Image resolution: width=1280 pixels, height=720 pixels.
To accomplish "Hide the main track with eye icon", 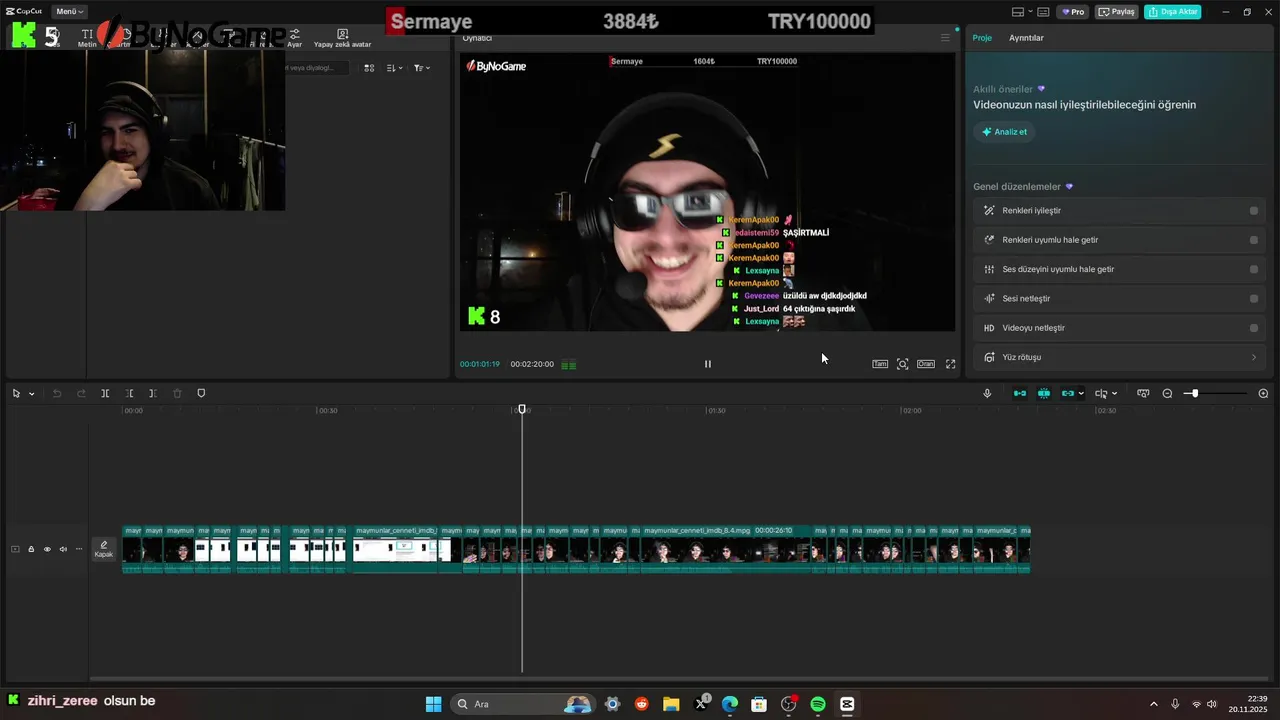I will pos(47,549).
